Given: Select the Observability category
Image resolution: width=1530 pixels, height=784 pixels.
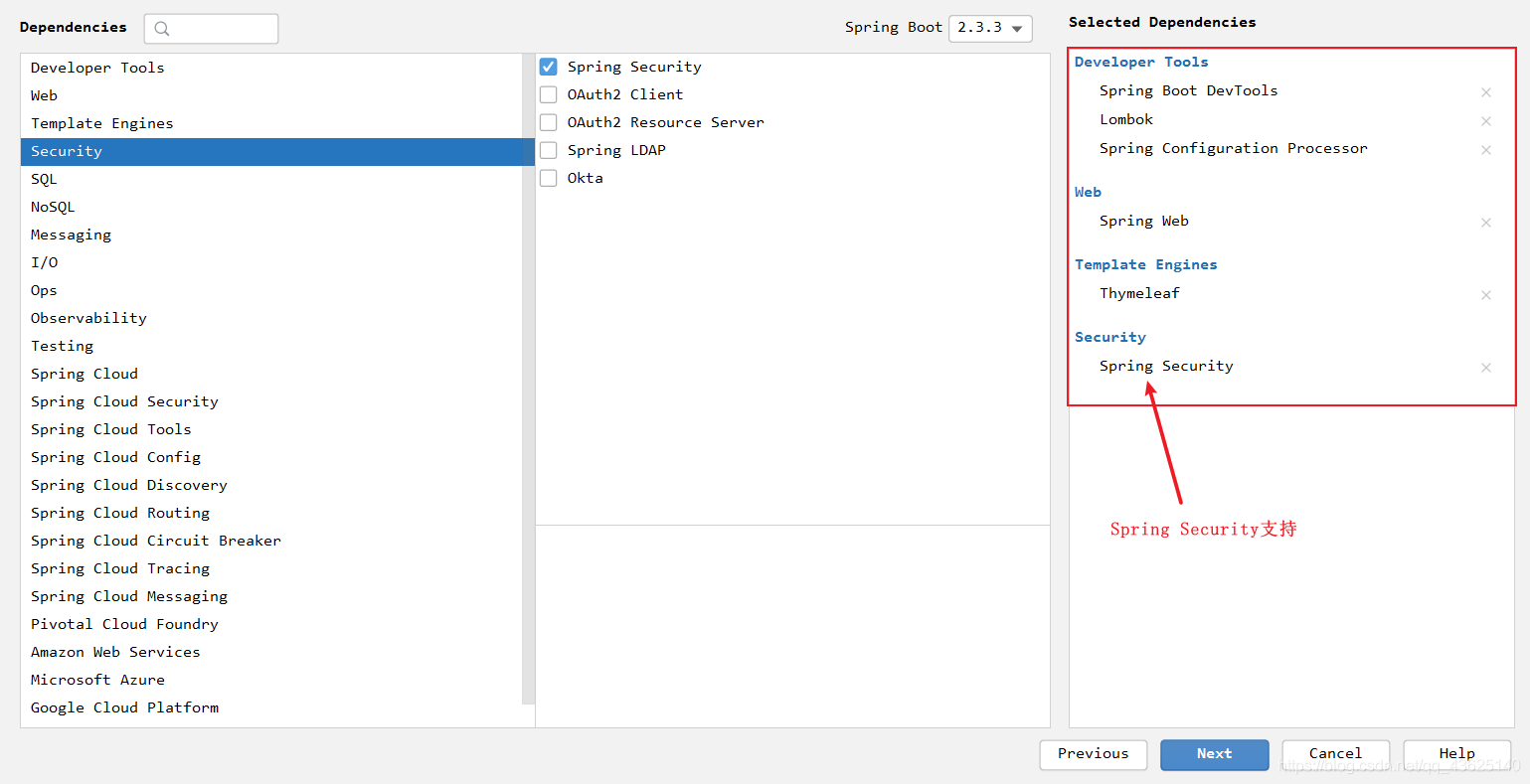Looking at the screenshot, I should tap(271, 318).
